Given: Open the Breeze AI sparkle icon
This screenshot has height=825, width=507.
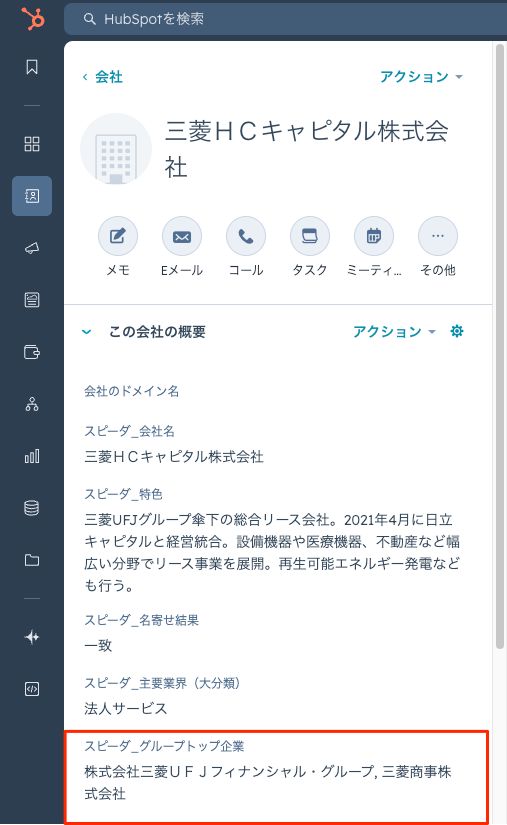Looking at the screenshot, I should pos(32,637).
